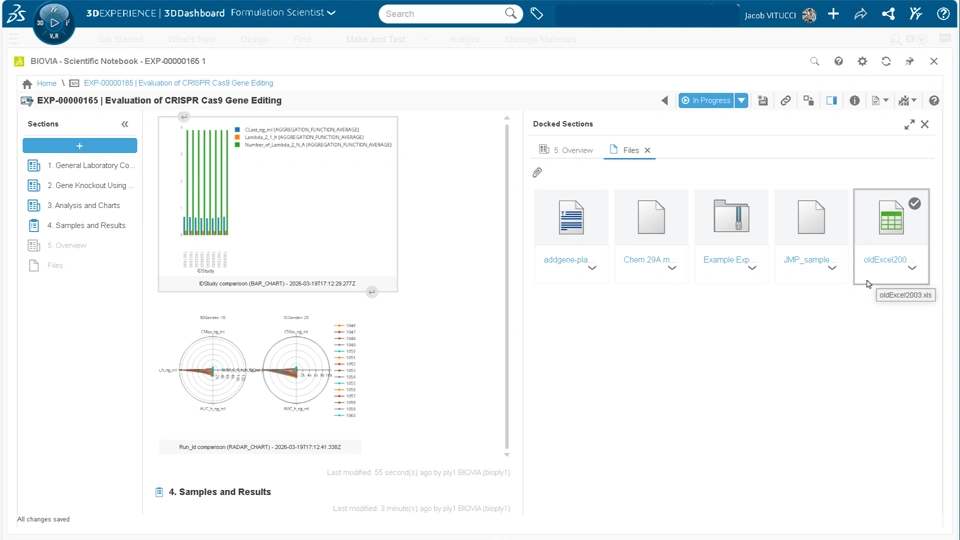Image resolution: width=960 pixels, height=540 pixels.
Task: Click the Dassault Systèmes 3DS logo
Action: (x=15, y=13)
